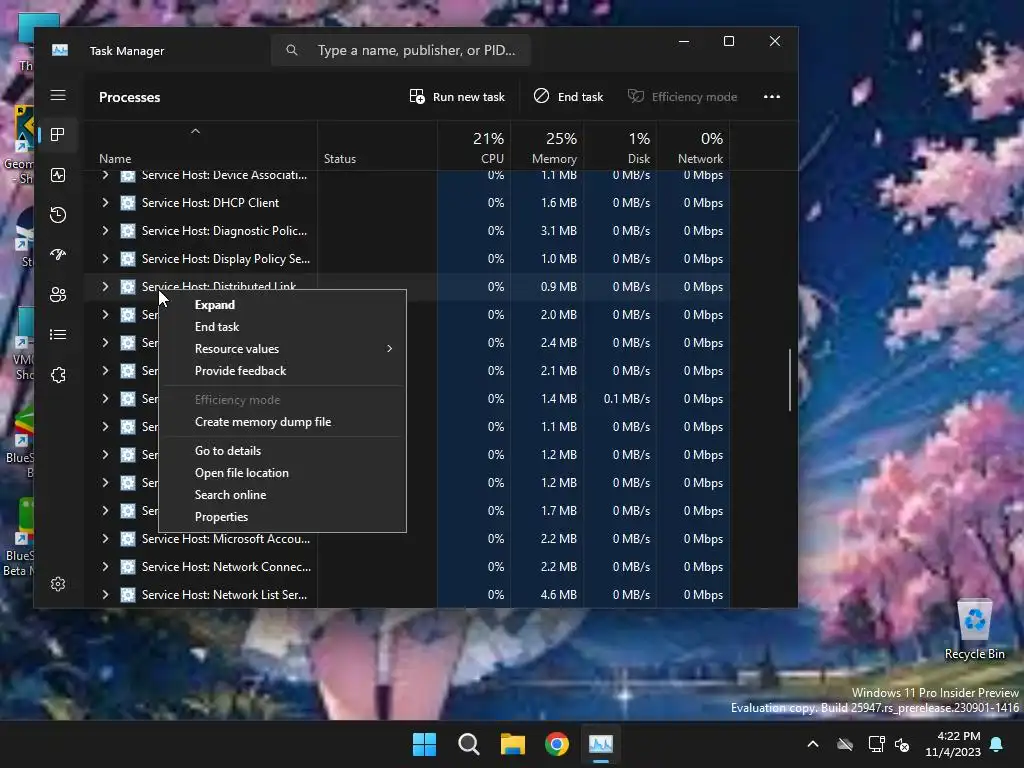Open the Services puzzle-piece icon
The image size is (1024, 768).
click(x=58, y=375)
